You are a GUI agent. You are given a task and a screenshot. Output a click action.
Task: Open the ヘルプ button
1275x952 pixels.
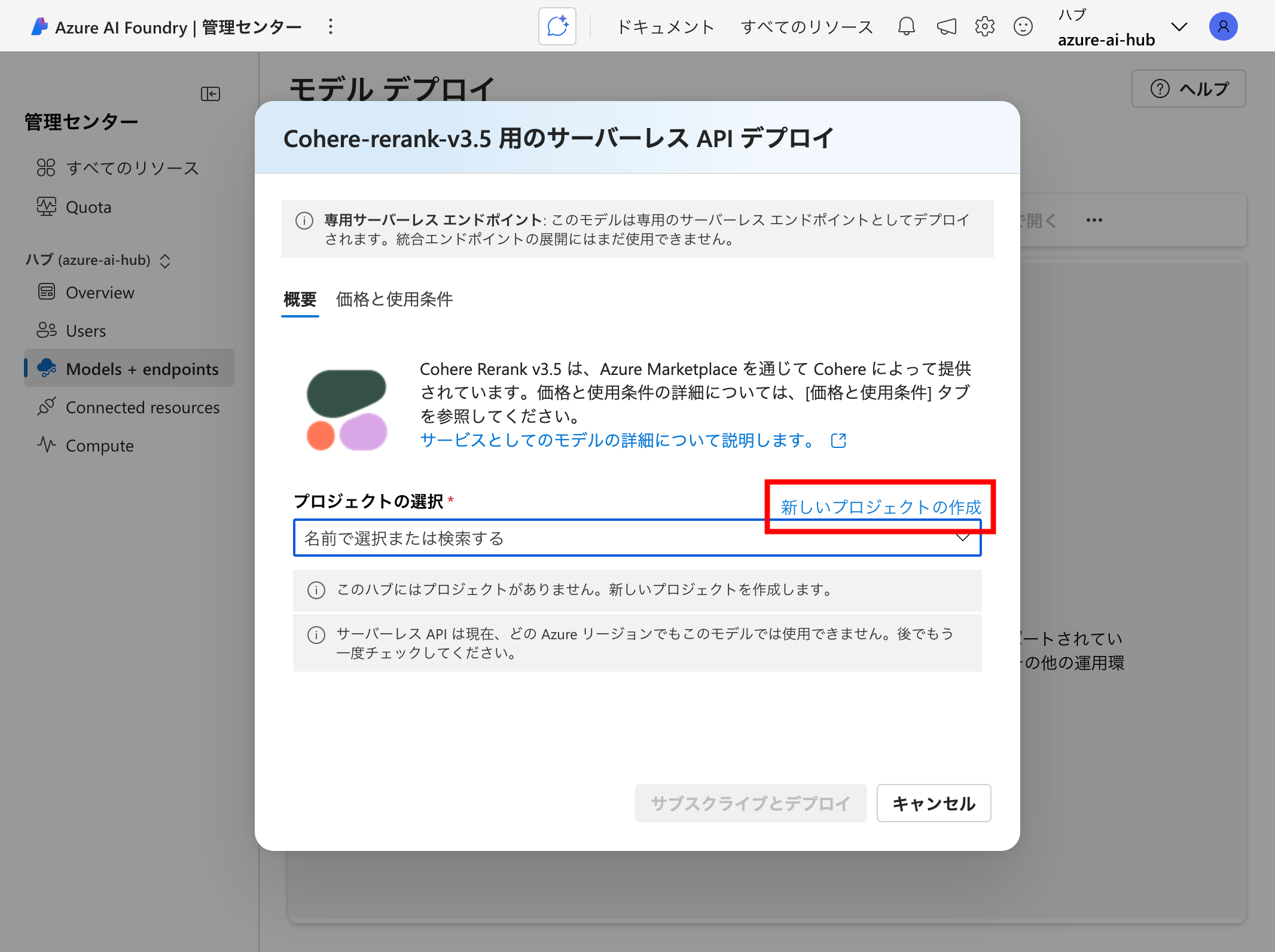(1188, 89)
